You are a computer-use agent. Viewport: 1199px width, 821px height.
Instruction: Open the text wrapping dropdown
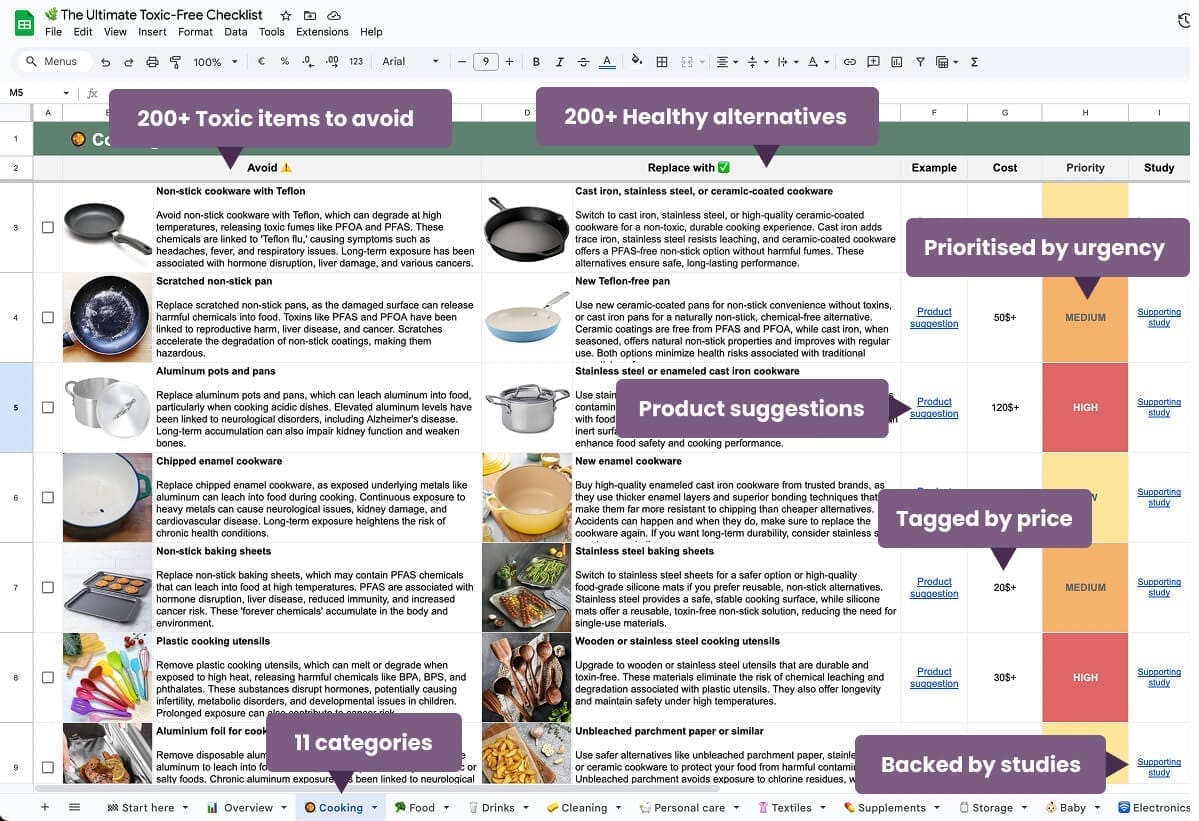(788, 62)
